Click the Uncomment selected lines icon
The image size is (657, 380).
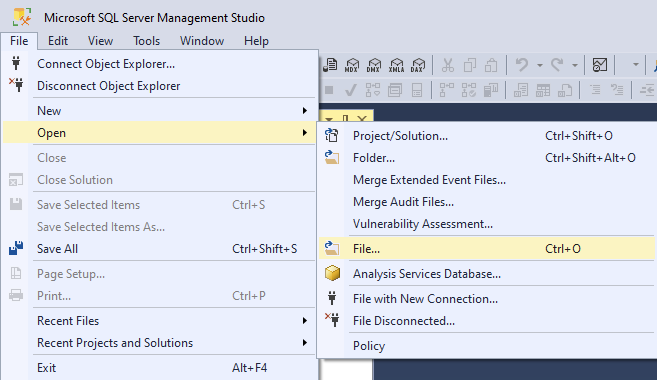click(617, 90)
